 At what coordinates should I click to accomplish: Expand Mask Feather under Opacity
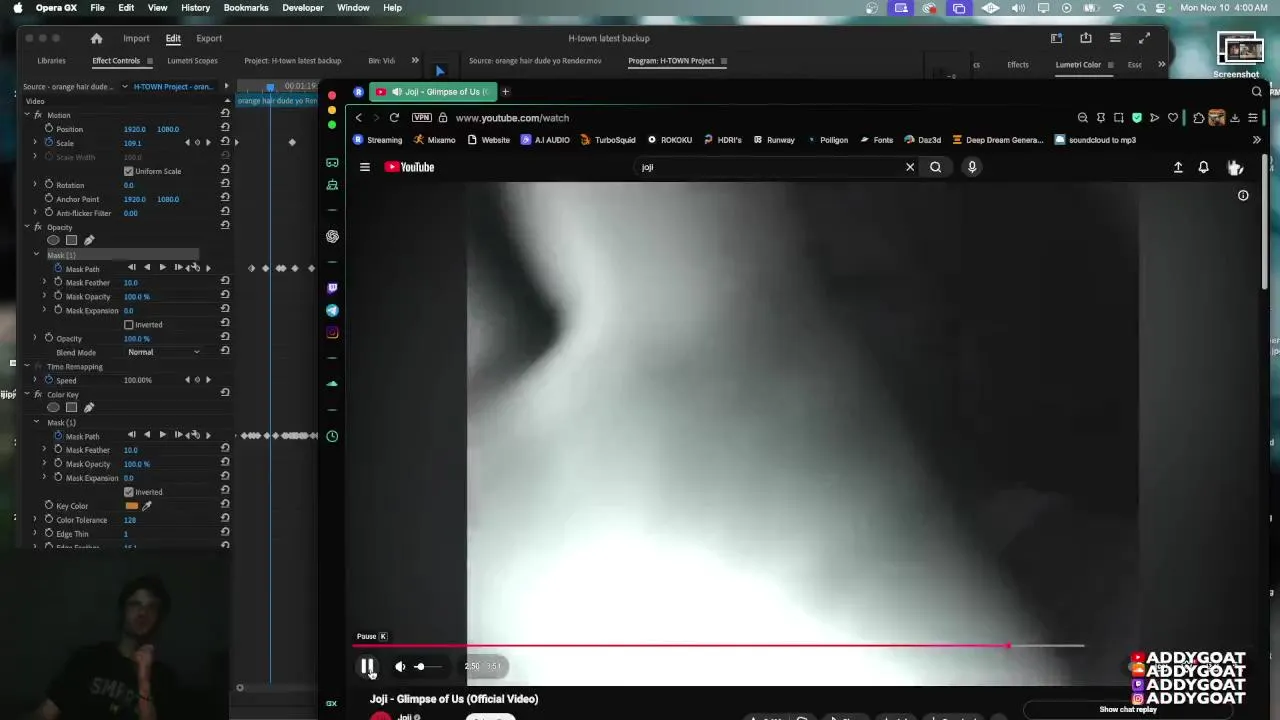[44, 283]
